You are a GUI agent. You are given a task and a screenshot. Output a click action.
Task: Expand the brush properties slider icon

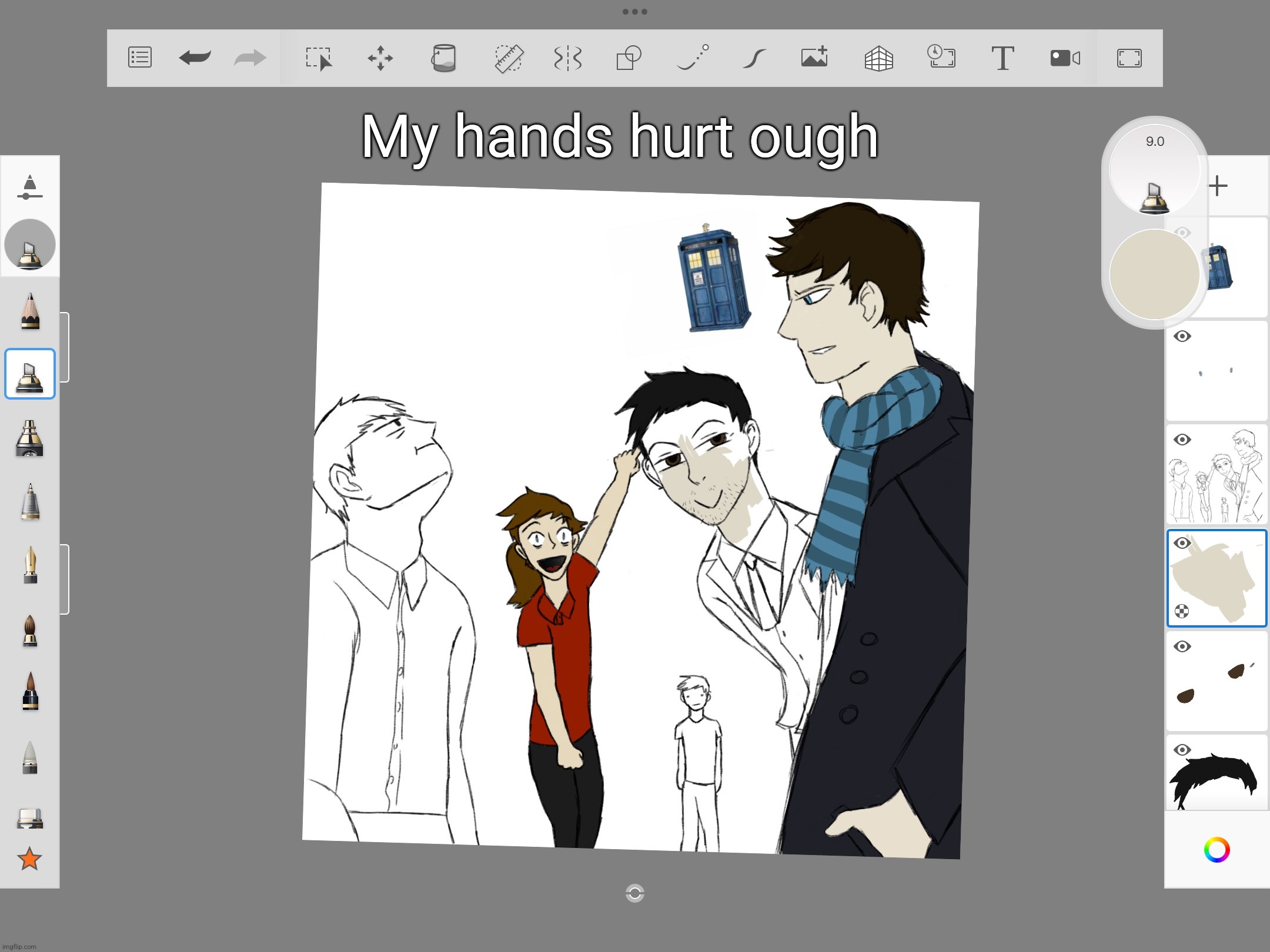pyautogui.click(x=29, y=187)
